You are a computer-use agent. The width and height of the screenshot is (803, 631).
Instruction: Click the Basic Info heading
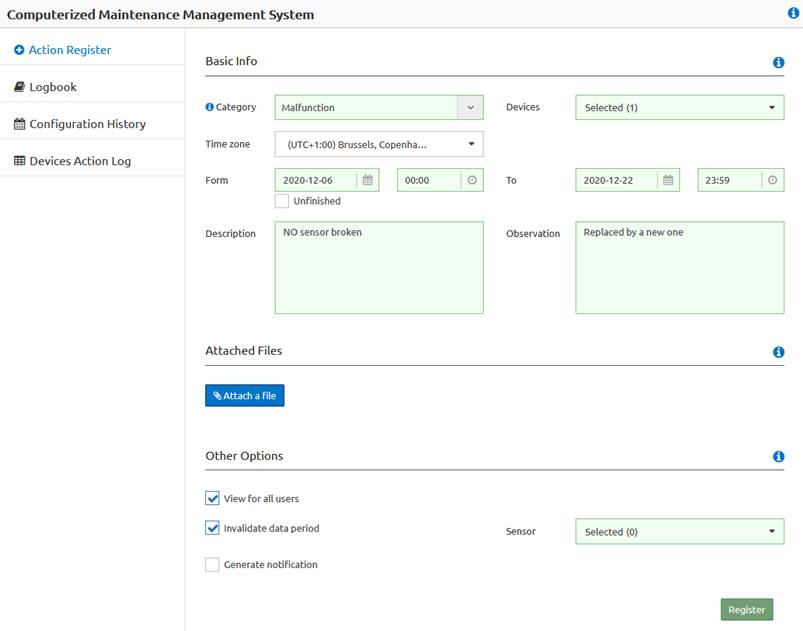pos(231,61)
